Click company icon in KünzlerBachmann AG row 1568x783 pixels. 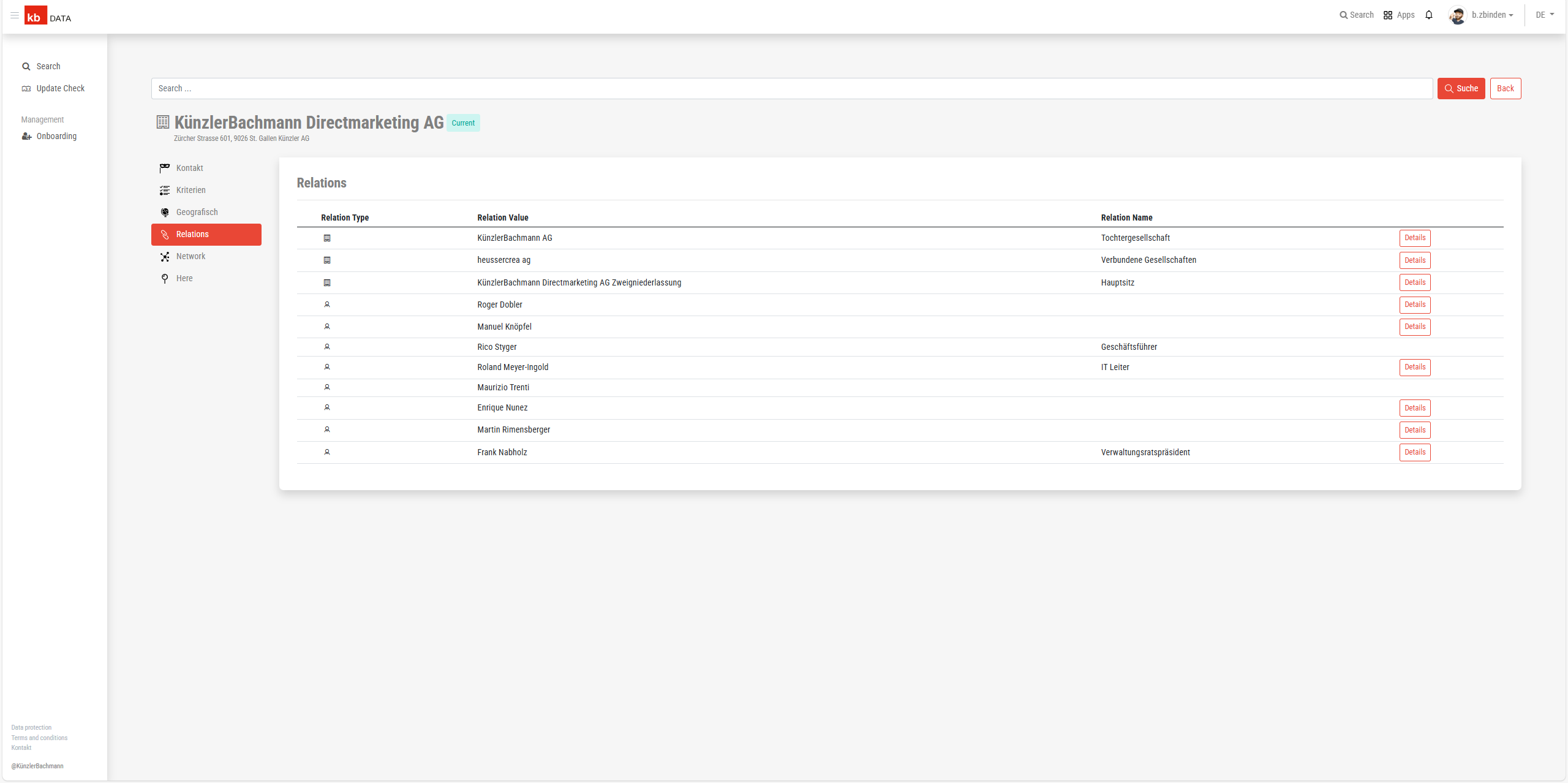coord(327,238)
